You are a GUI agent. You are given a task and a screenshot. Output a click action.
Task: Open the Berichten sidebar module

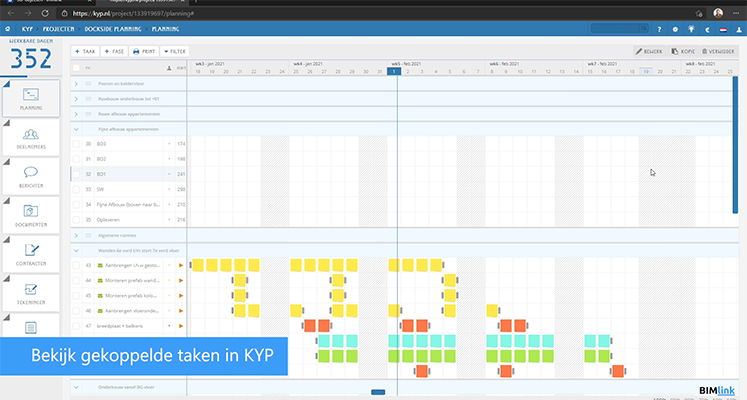(31, 177)
